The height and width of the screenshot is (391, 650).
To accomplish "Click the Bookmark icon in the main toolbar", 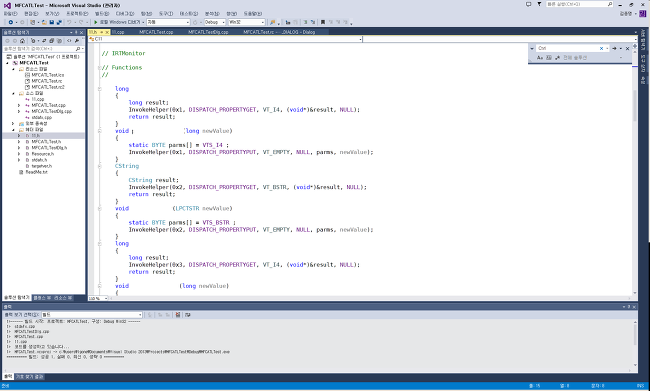I will point(323,22).
